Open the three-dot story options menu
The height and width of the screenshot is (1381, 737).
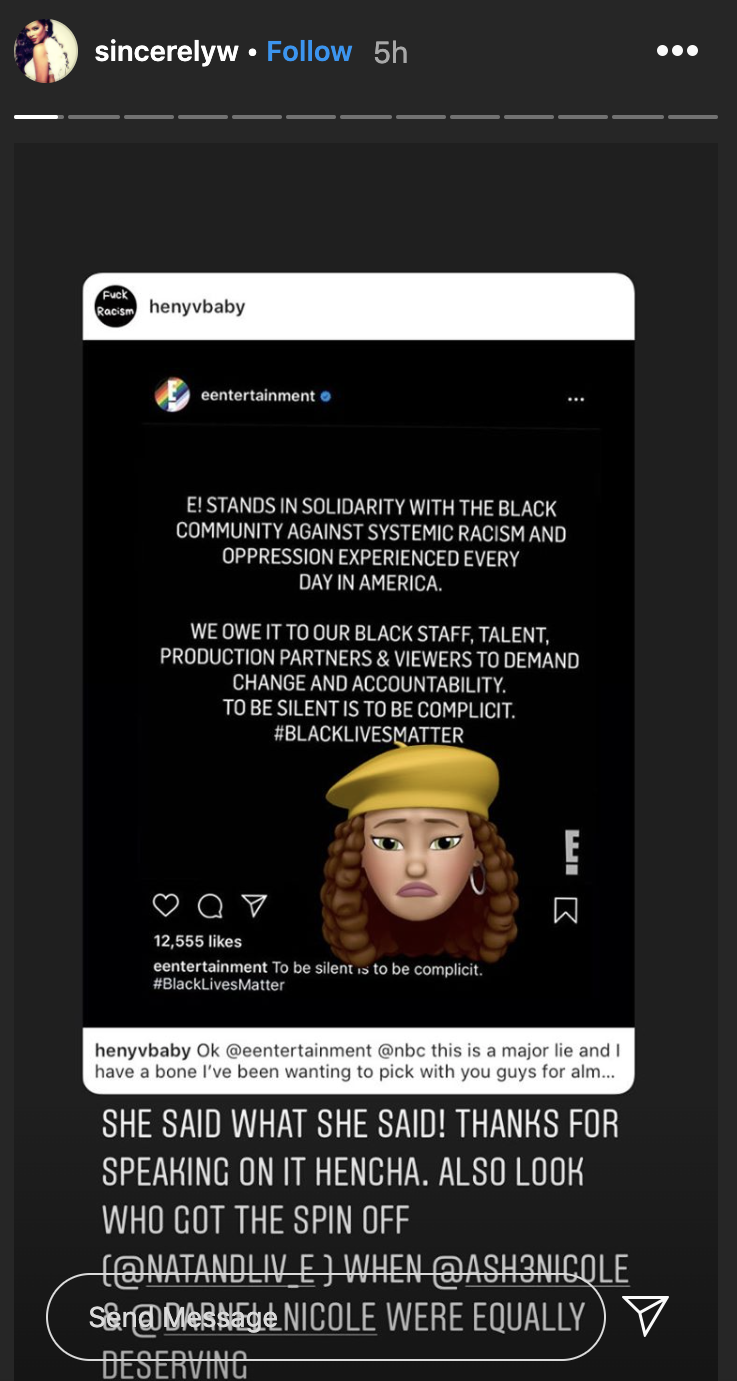[x=677, y=51]
